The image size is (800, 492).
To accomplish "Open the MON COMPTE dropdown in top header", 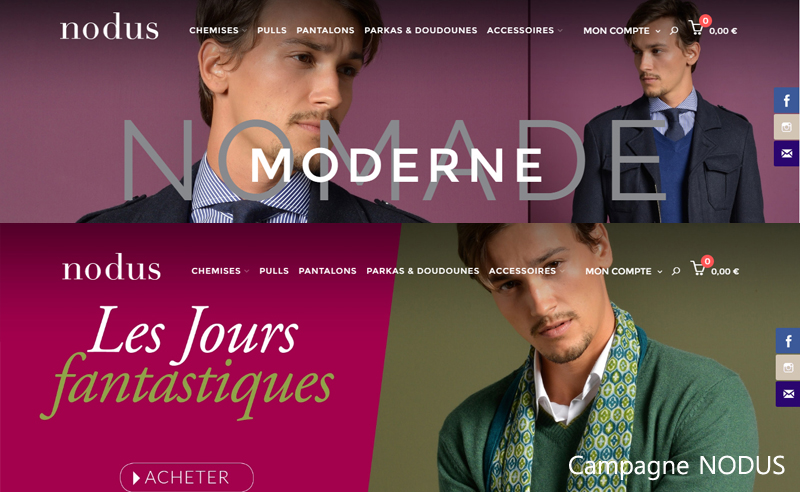I will [x=621, y=31].
